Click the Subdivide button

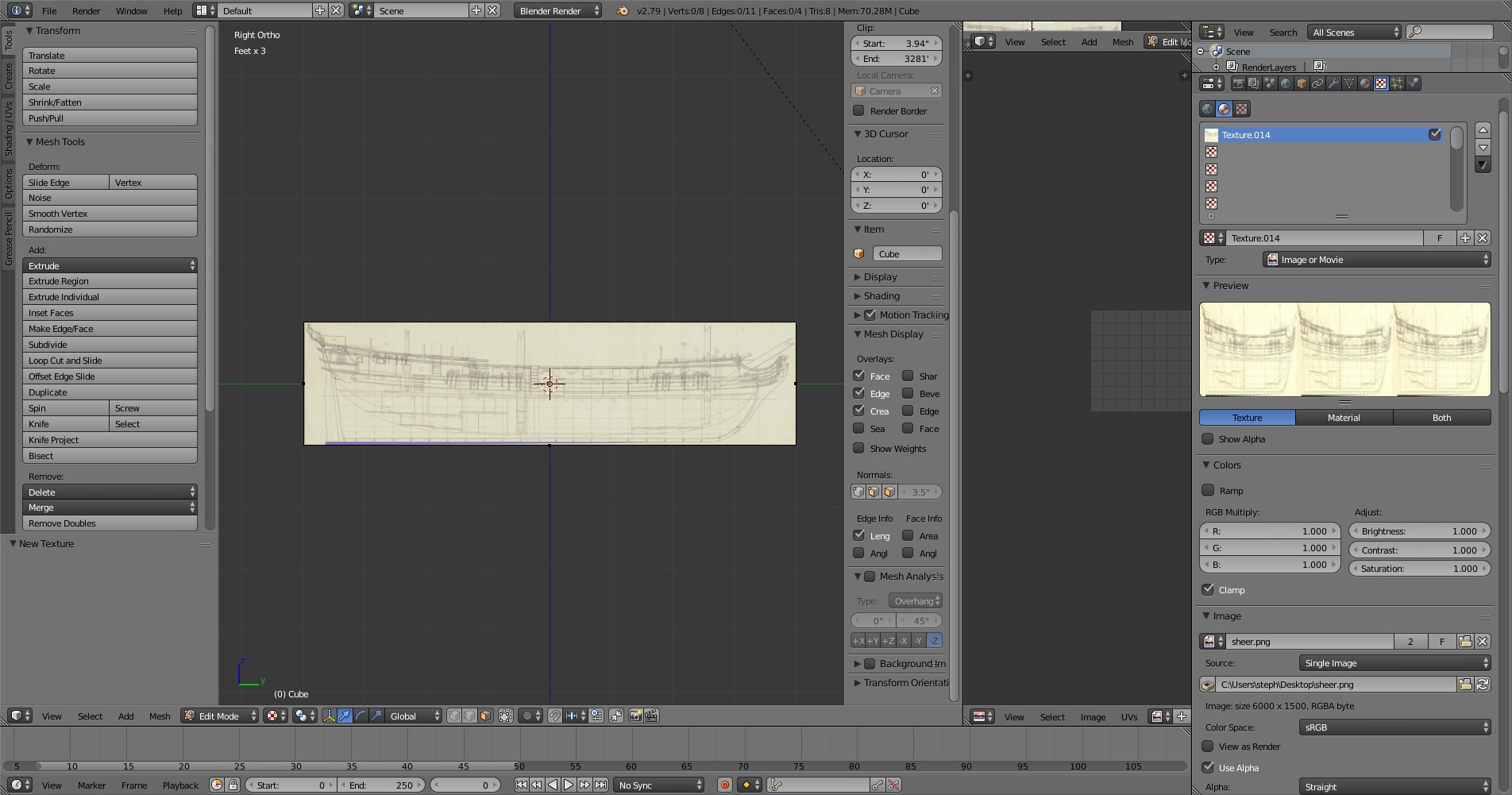point(110,344)
